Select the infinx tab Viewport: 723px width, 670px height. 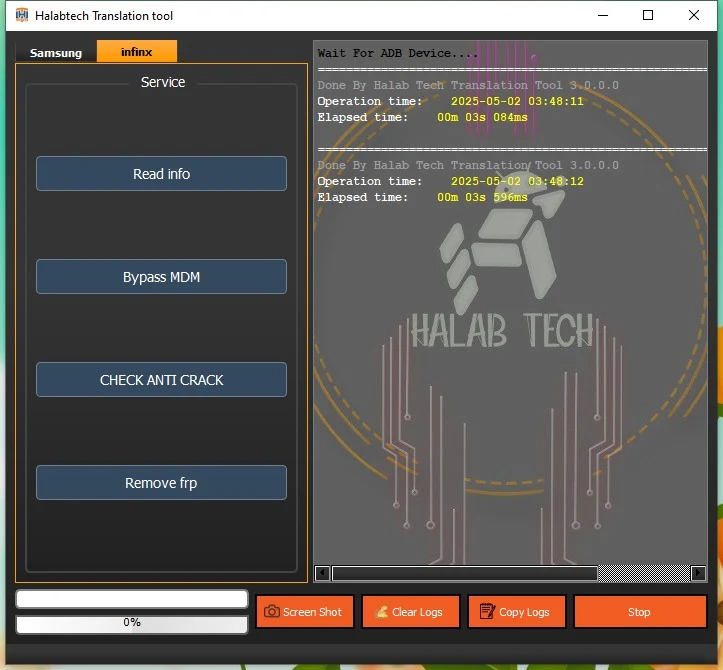(136, 52)
